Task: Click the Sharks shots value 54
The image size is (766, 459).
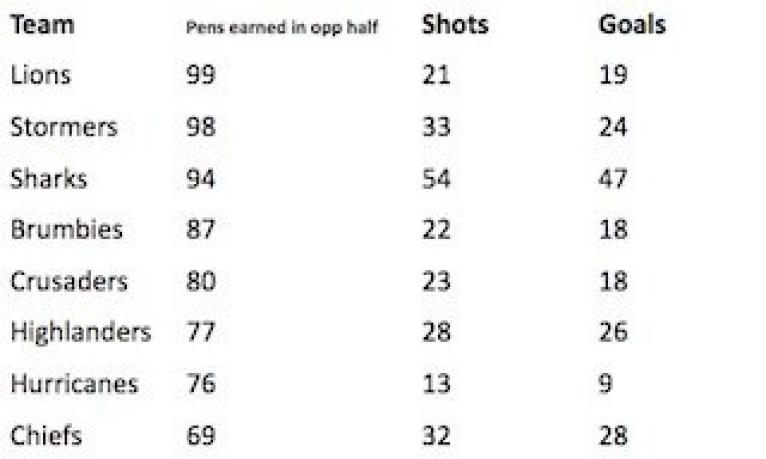Action: [436, 179]
